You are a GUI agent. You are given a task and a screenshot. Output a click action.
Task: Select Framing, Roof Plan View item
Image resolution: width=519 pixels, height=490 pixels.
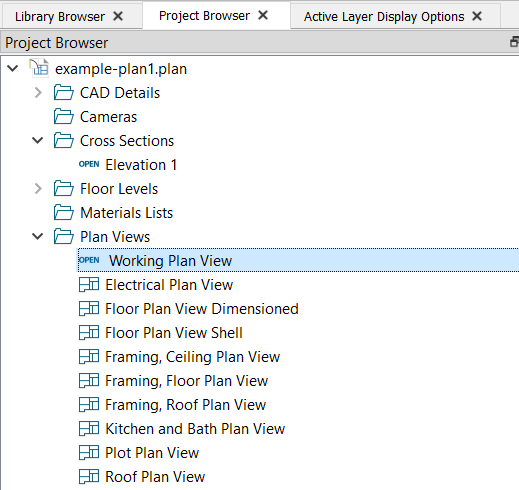pyautogui.click(x=186, y=405)
